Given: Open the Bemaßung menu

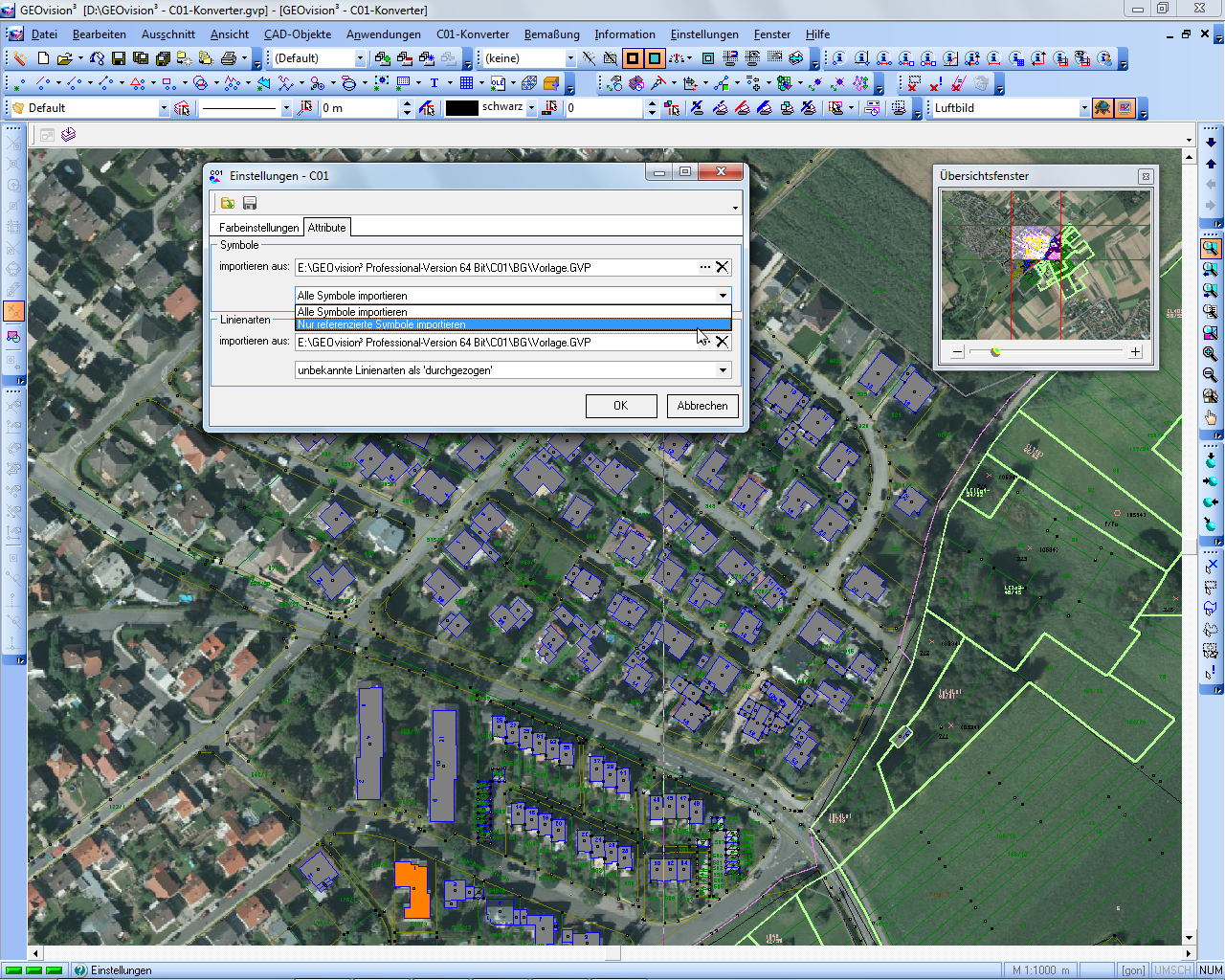Looking at the screenshot, I should [552, 34].
